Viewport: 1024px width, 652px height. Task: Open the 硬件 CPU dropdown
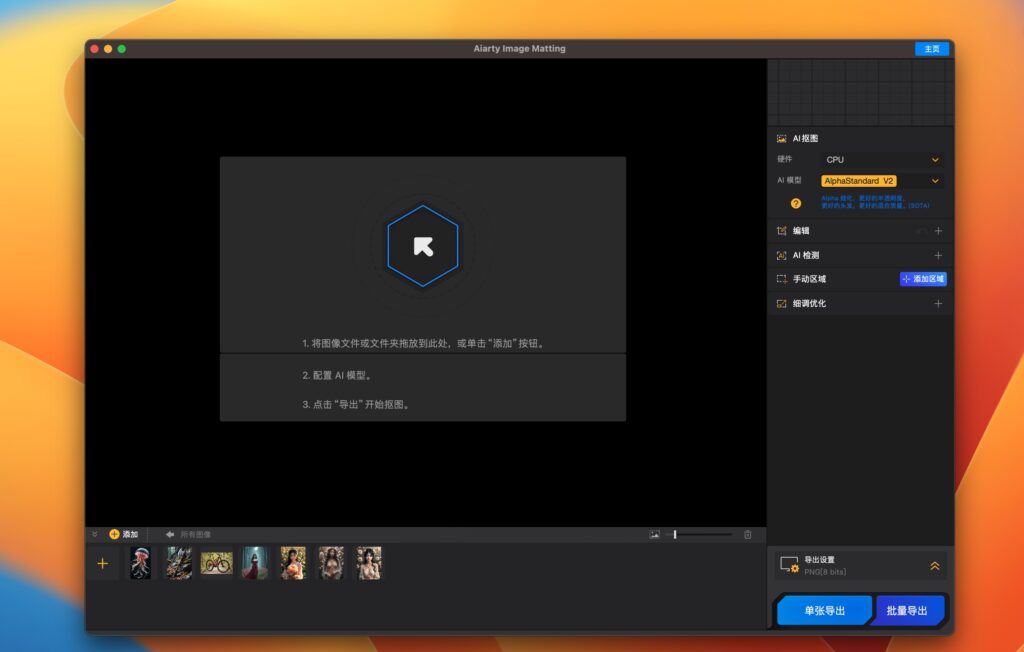(x=880, y=159)
